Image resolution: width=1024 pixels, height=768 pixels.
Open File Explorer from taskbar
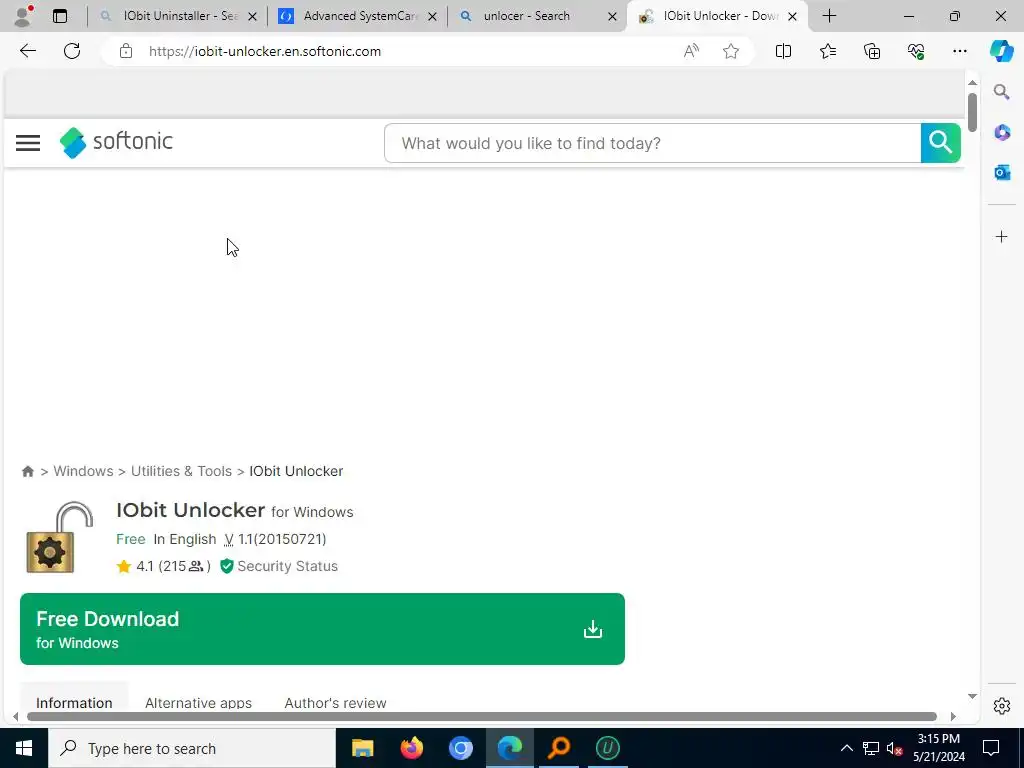362,748
